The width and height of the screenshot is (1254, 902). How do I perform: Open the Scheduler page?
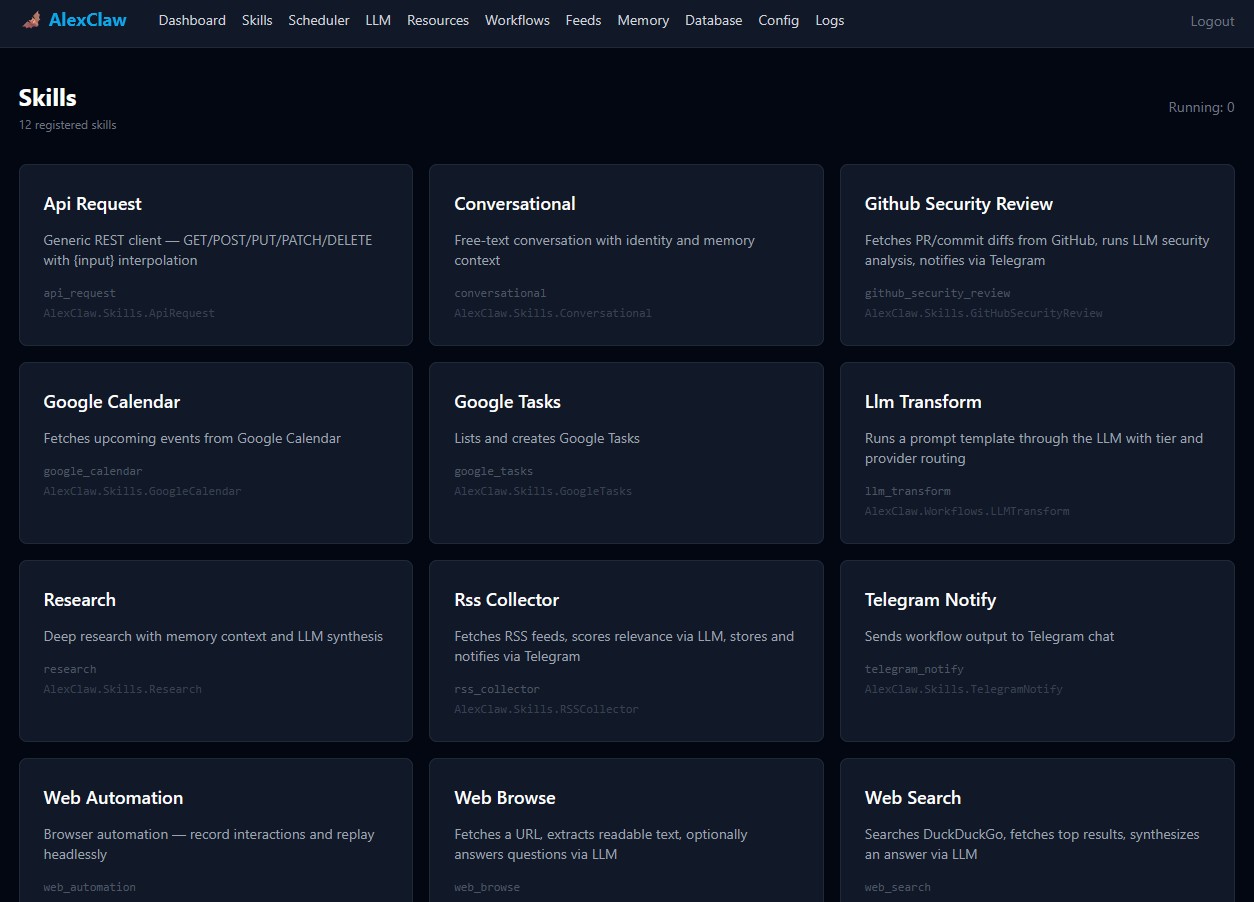319,20
